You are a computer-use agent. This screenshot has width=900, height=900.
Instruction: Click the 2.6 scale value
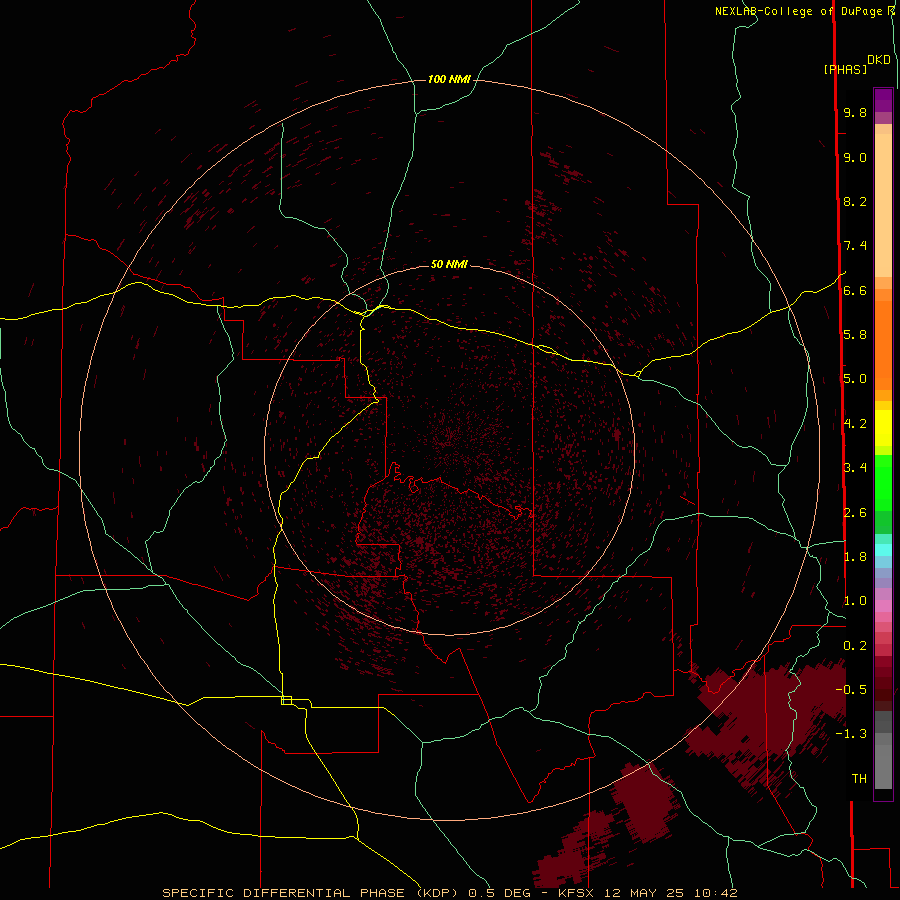[855, 513]
